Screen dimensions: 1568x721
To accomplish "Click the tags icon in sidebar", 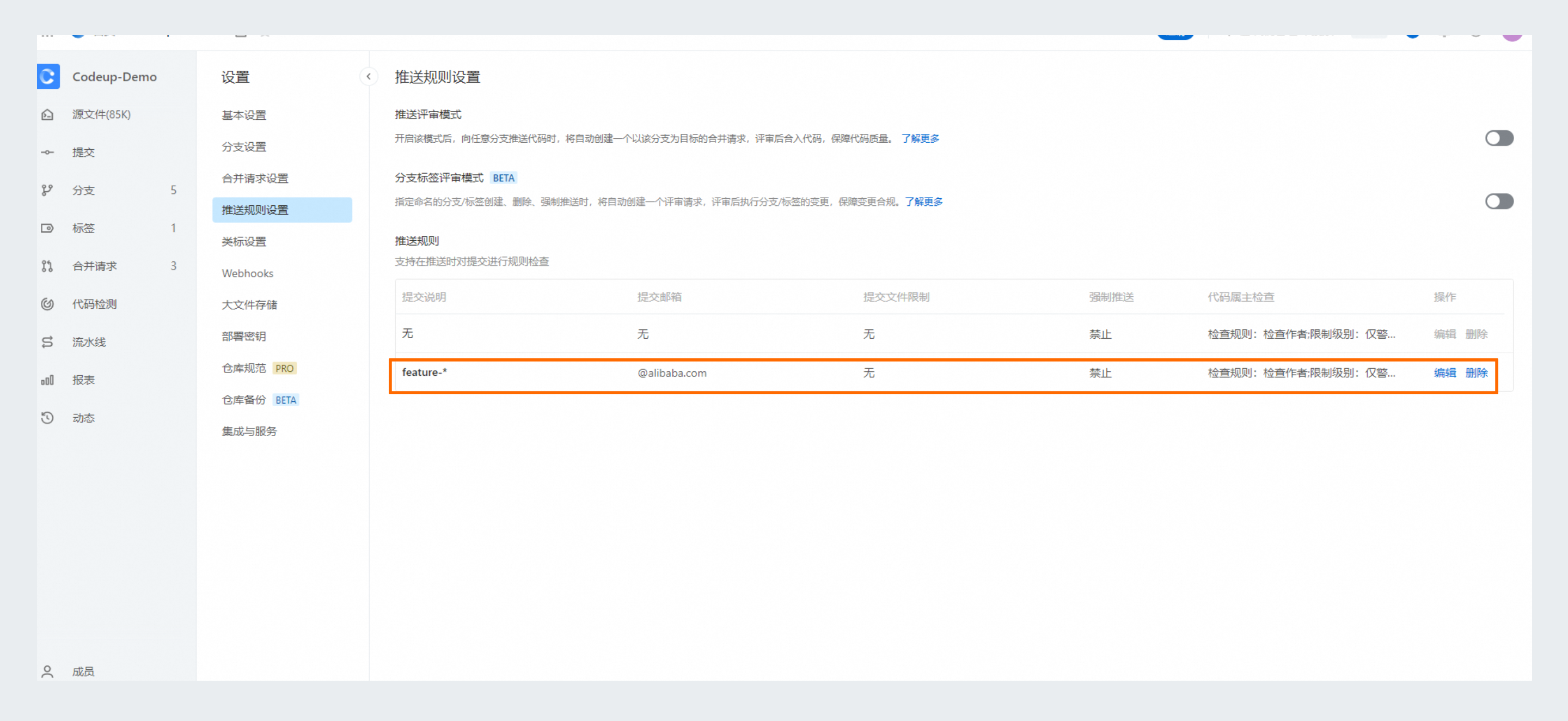I will tap(47, 228).
